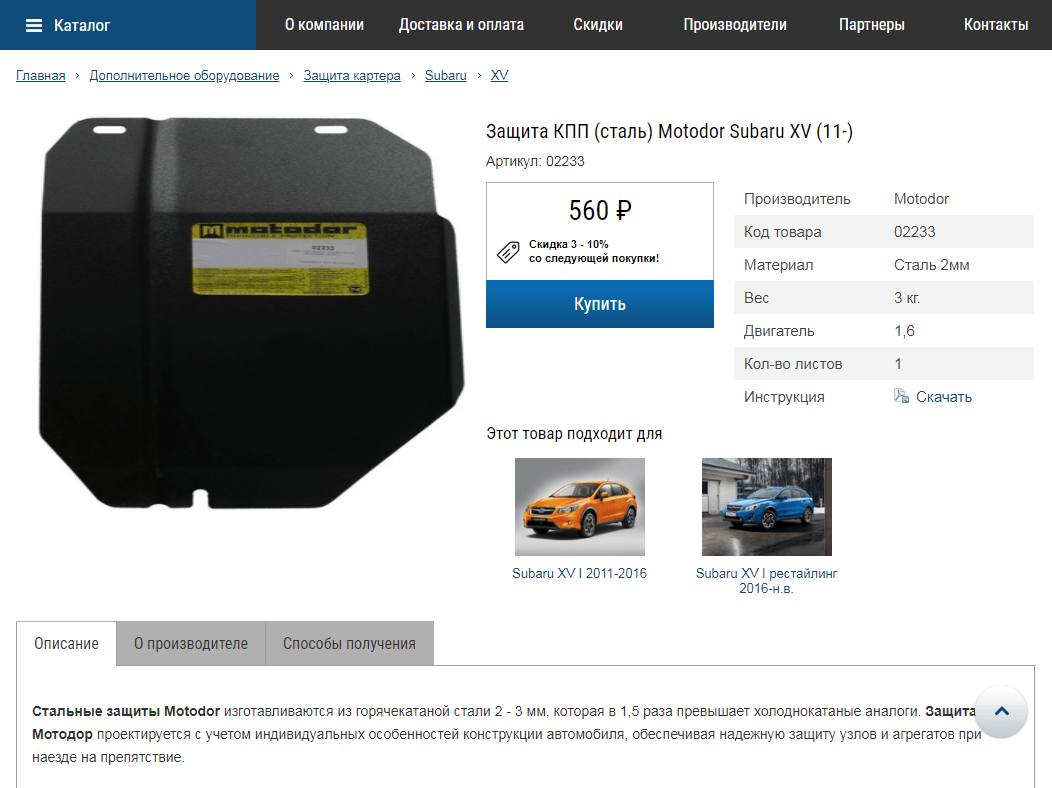
Task: Click the scroll-to-top arrow button
Action: tap(1001, 711)
